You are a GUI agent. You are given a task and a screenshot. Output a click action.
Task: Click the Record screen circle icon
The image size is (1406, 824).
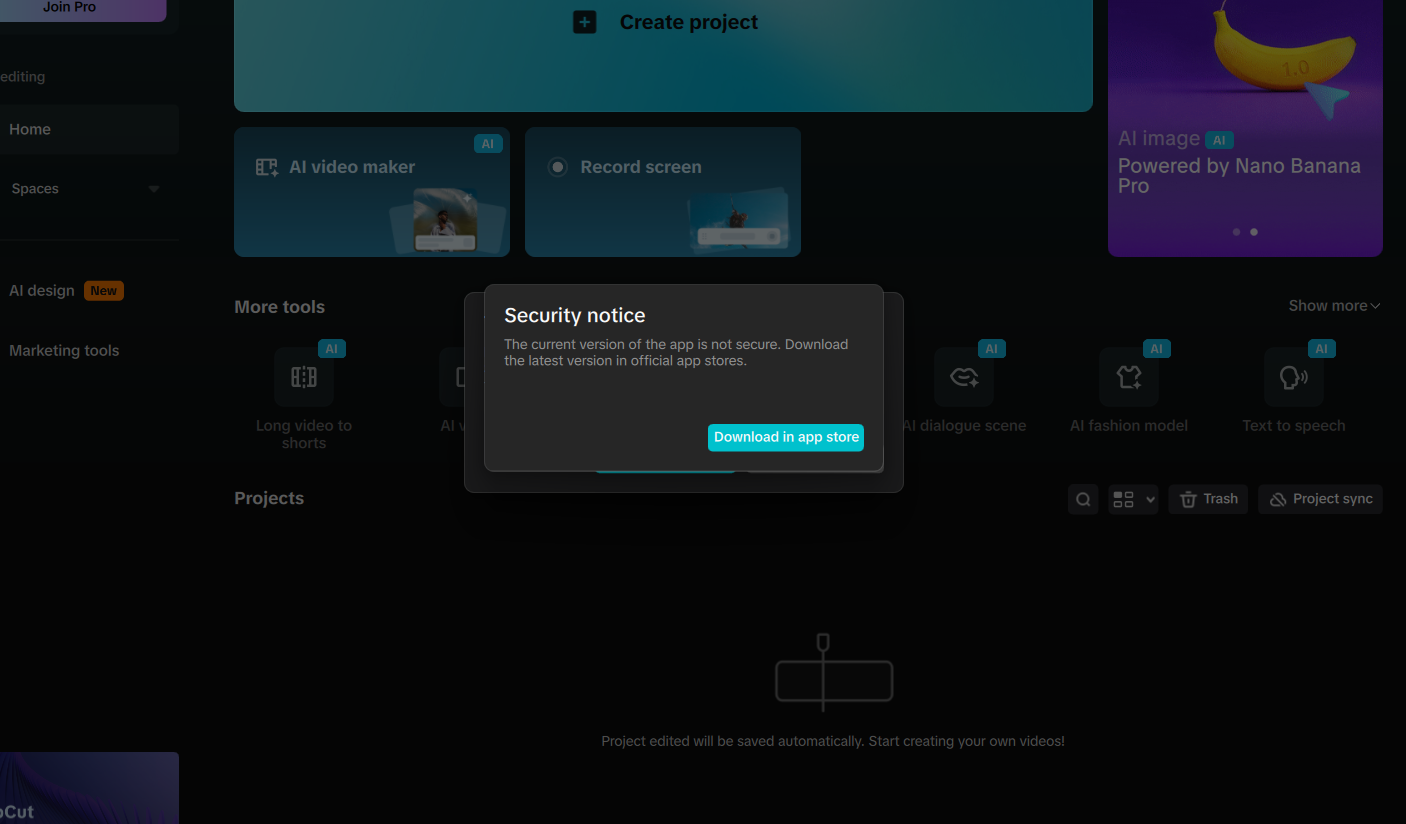tap(558, 167)
